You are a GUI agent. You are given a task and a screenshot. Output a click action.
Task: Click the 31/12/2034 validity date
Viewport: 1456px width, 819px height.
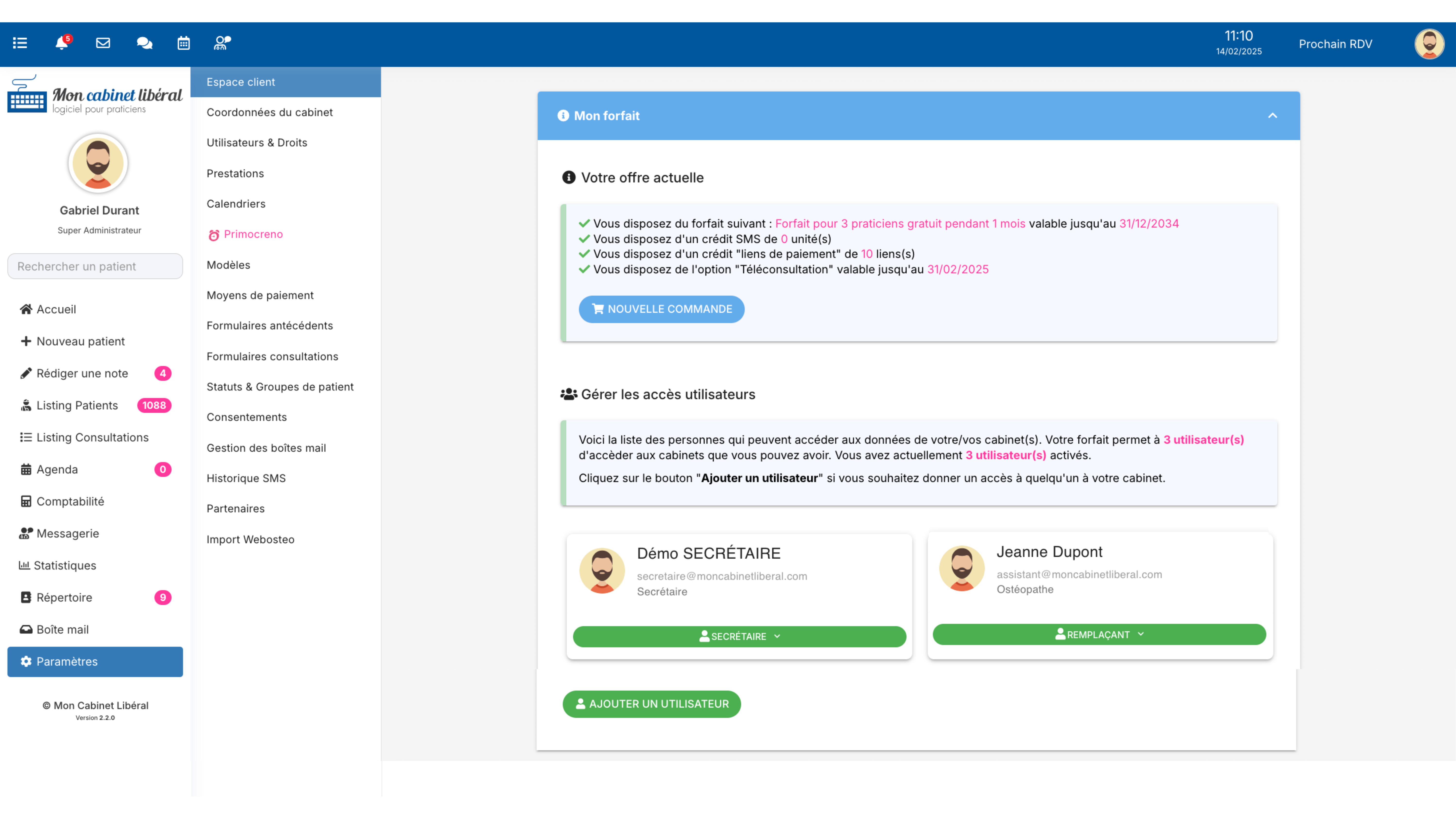click(x=1149, y=224)
